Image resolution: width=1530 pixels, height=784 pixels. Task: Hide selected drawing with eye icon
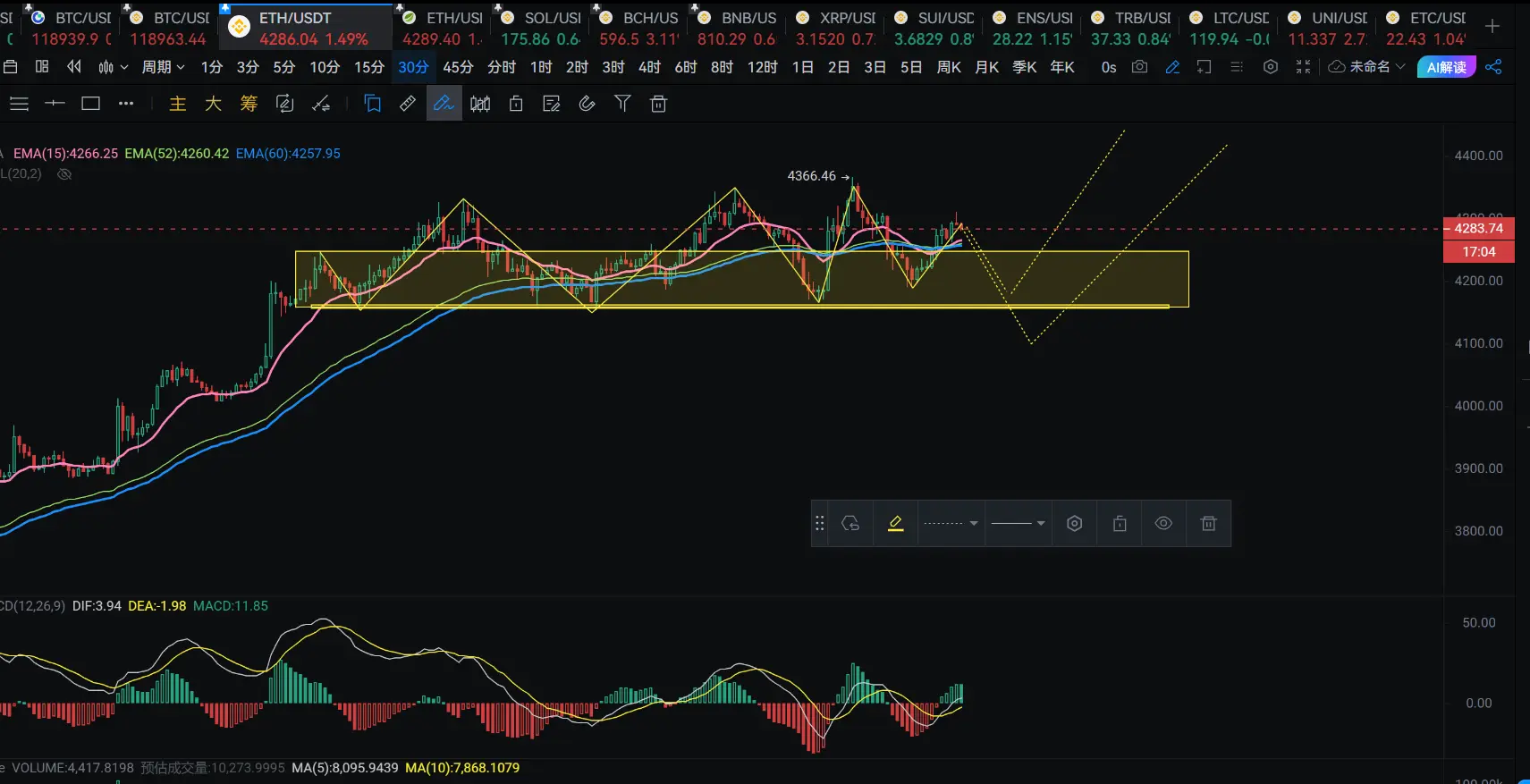pos(1163,524)
